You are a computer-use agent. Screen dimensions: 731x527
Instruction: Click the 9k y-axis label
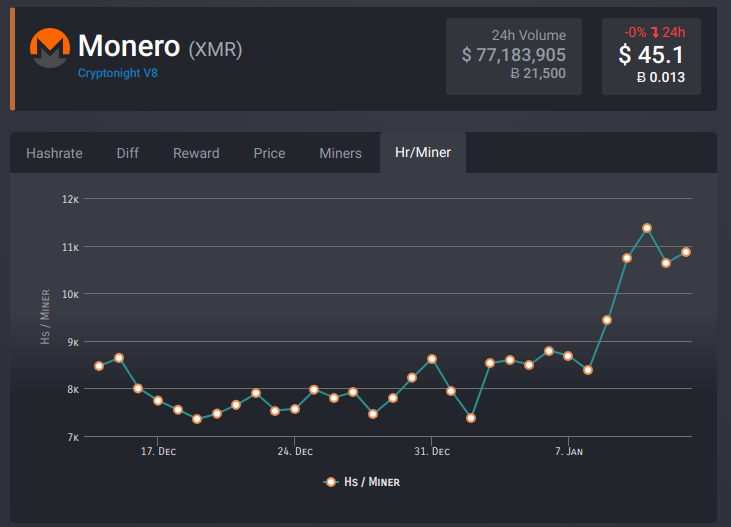(73, 342)
